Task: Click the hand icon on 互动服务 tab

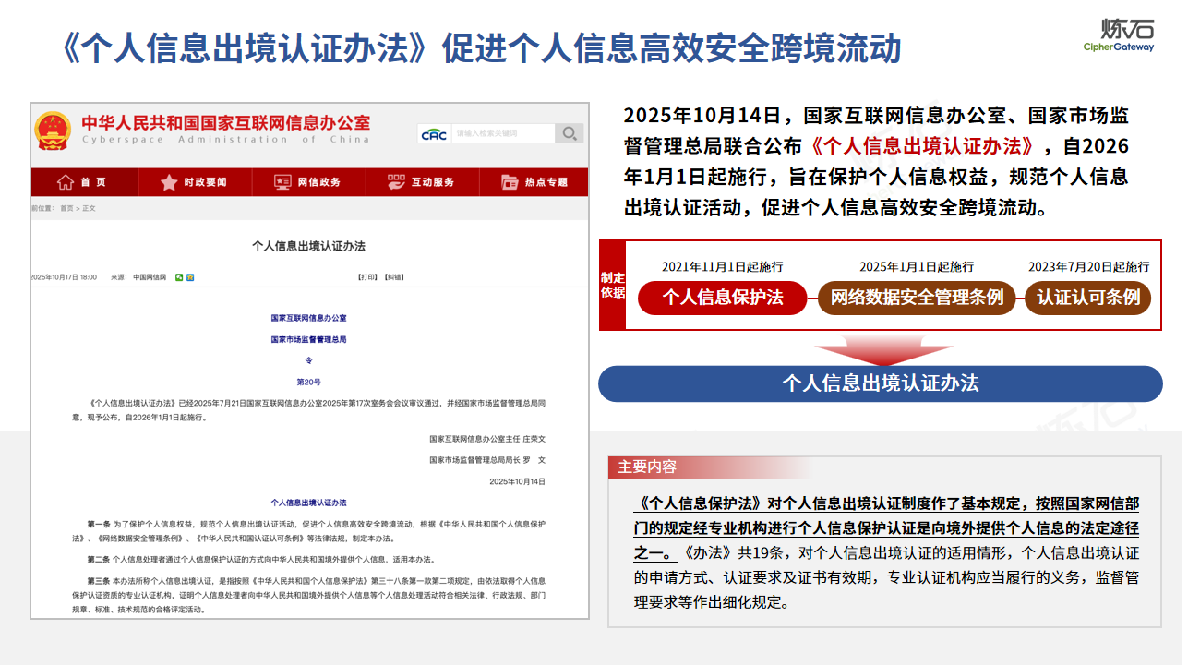Action: (x=397, y=182)
